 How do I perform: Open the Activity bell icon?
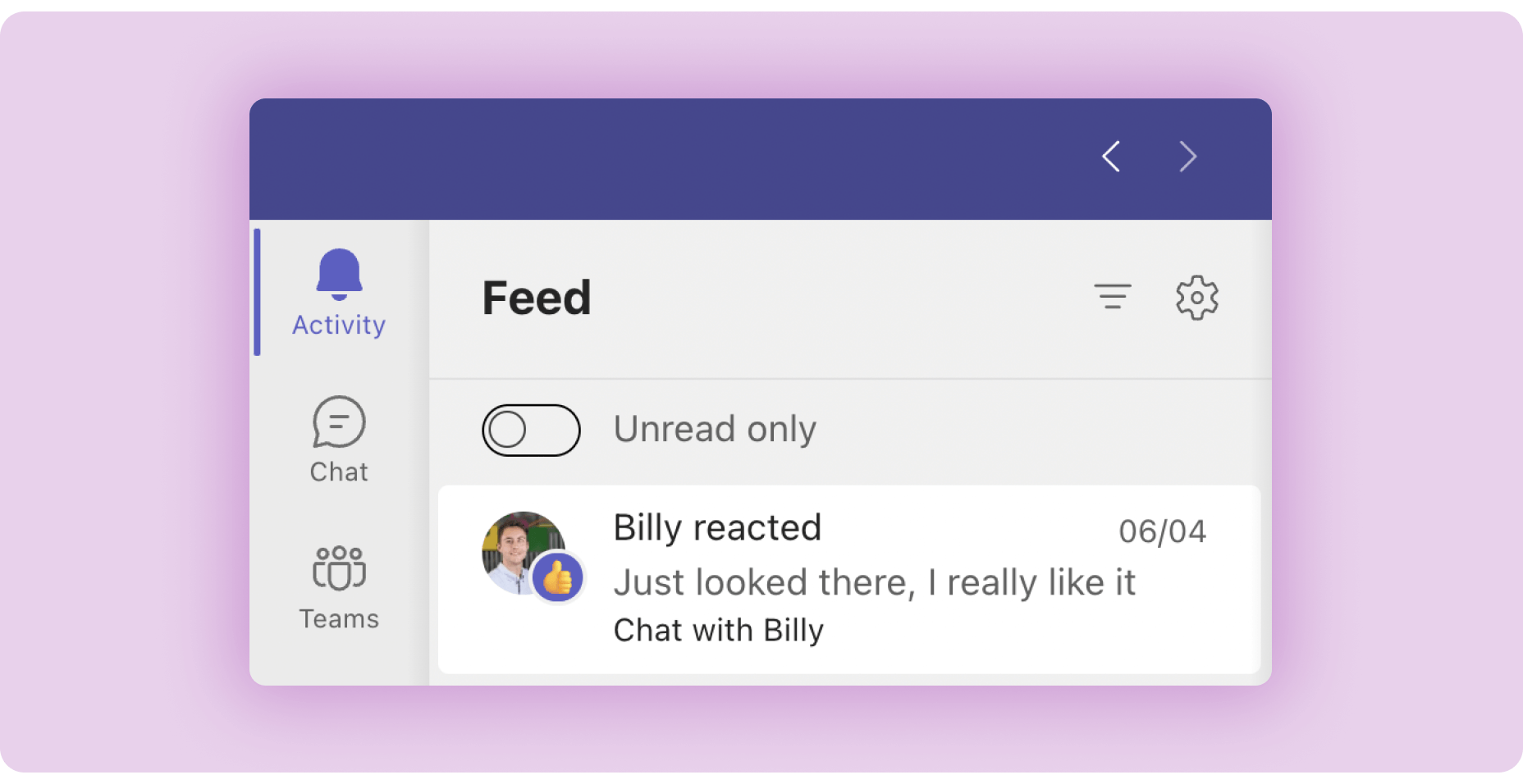(339, 274)
